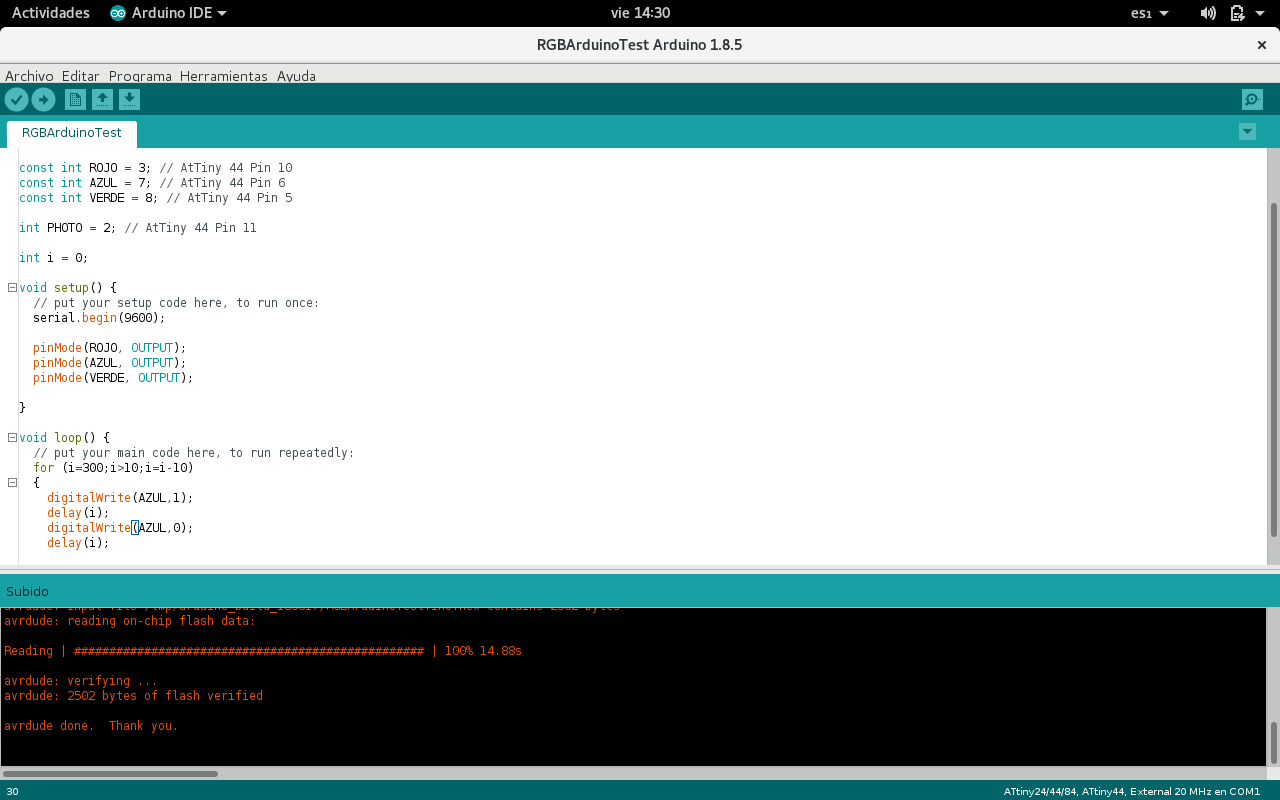Close the Arduino IDE window
The image size is (1280, 800).
click(x=1261, y=45)
